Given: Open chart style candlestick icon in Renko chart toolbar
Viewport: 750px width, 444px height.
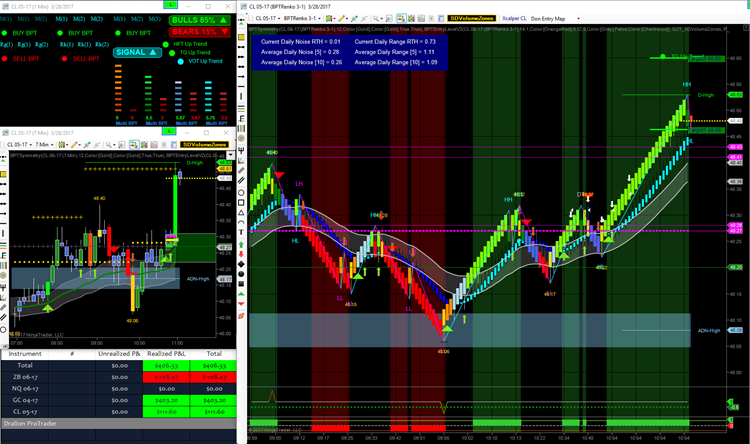Looking at the screenshot, I should [329, 19].
